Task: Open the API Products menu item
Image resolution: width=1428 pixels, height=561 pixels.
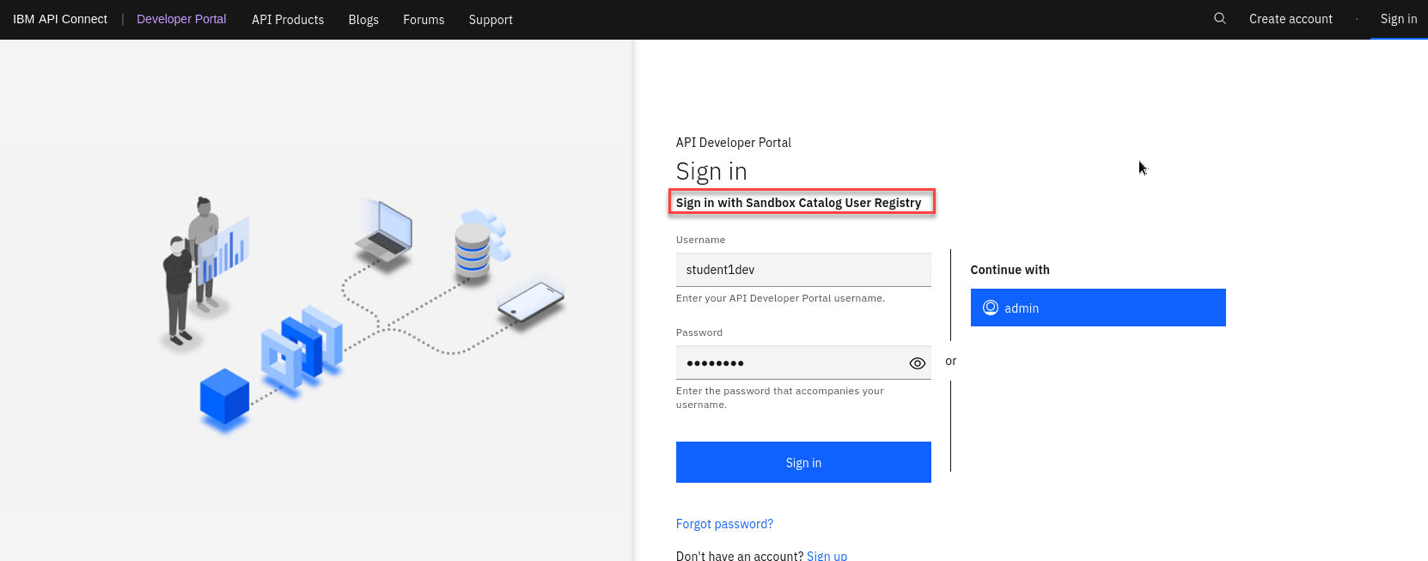Action: (x=287, y=19)
